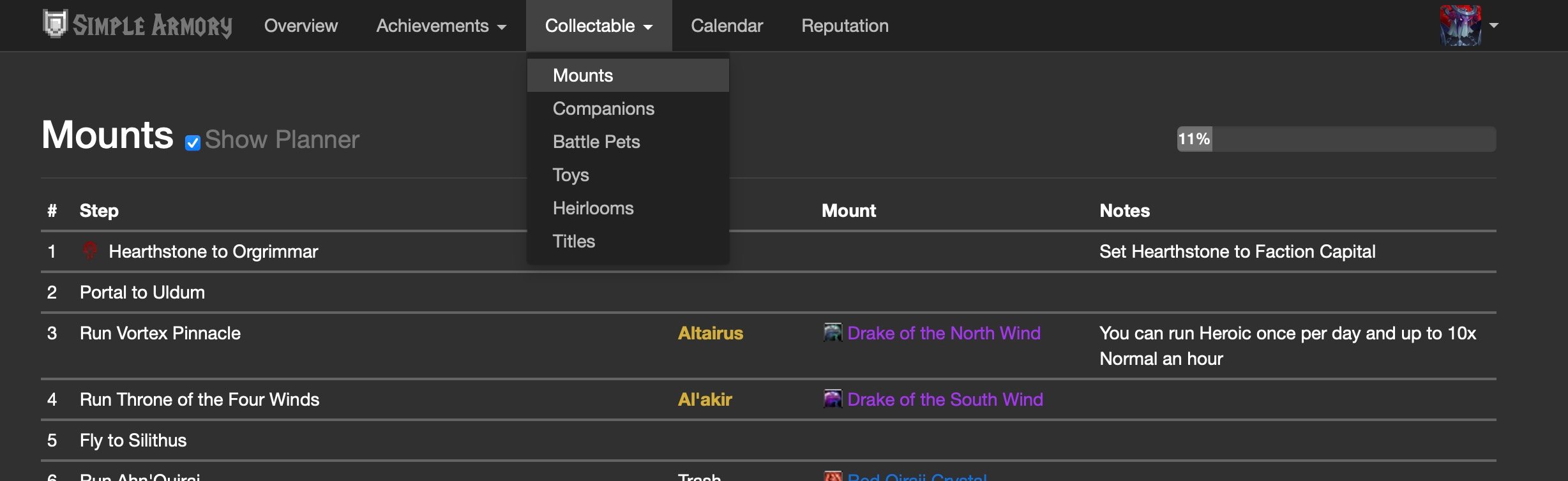
Task: Click the character avatar portrait
Action: [x=1460, y=26]
